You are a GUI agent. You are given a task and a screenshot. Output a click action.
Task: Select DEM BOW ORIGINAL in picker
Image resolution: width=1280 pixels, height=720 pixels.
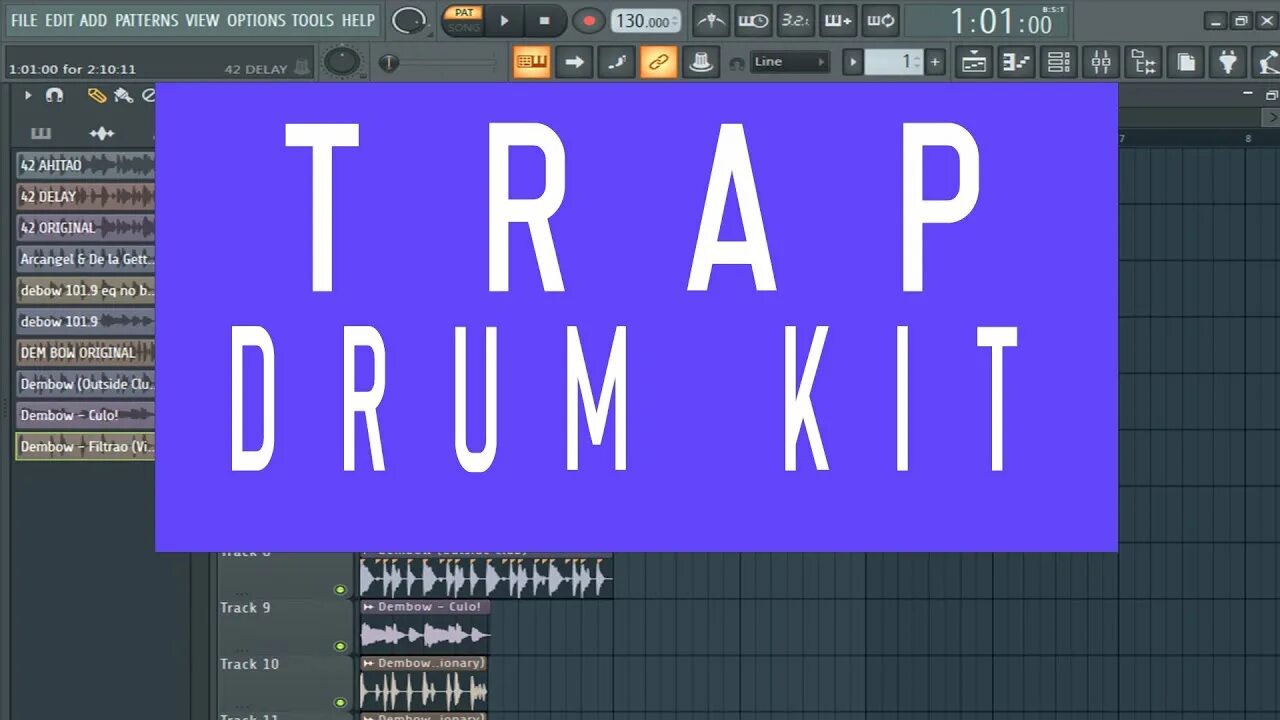[86, 352]
